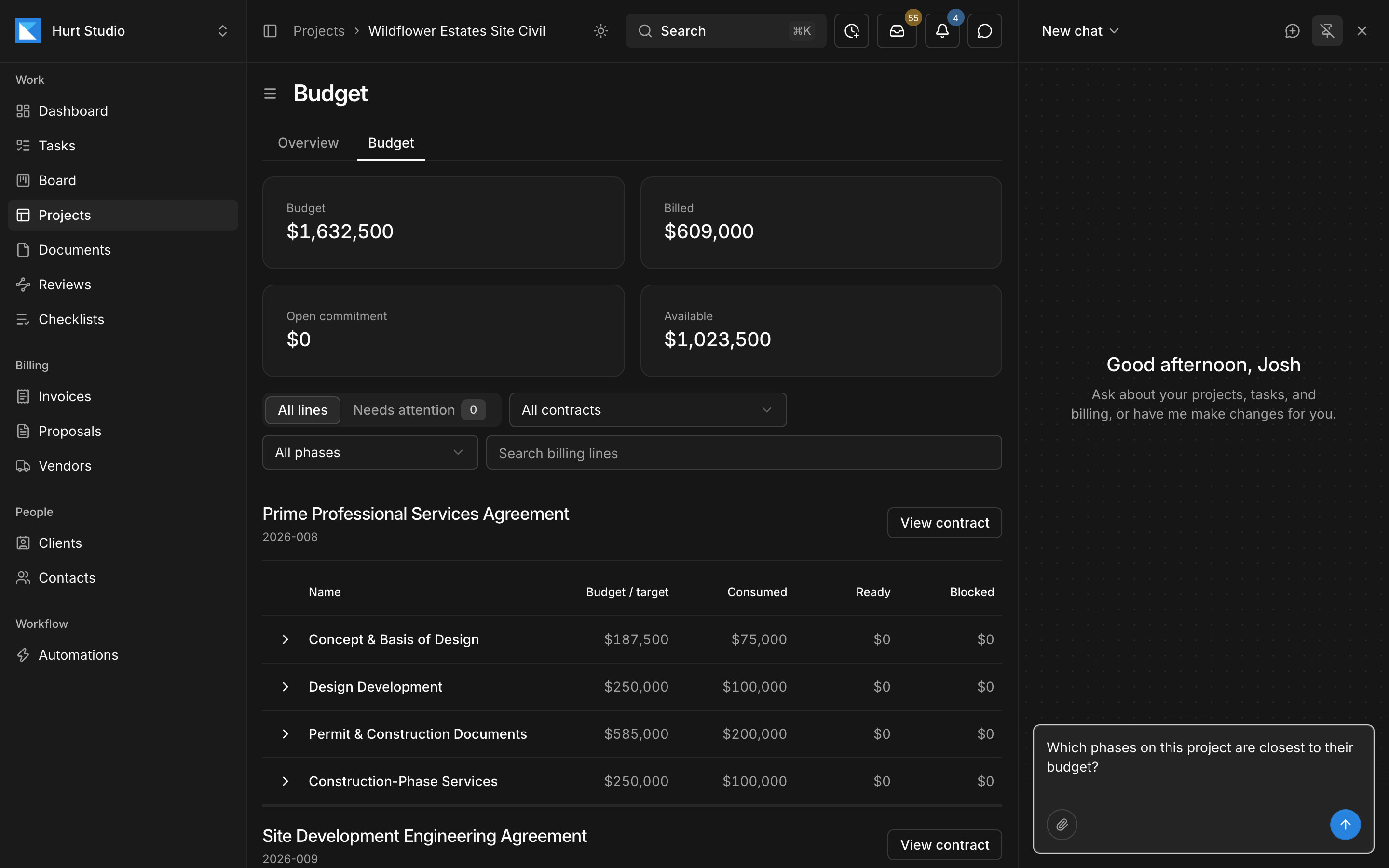
Task: Expand the Permit & Construction Documents row
Action: [x=285, y=733]
